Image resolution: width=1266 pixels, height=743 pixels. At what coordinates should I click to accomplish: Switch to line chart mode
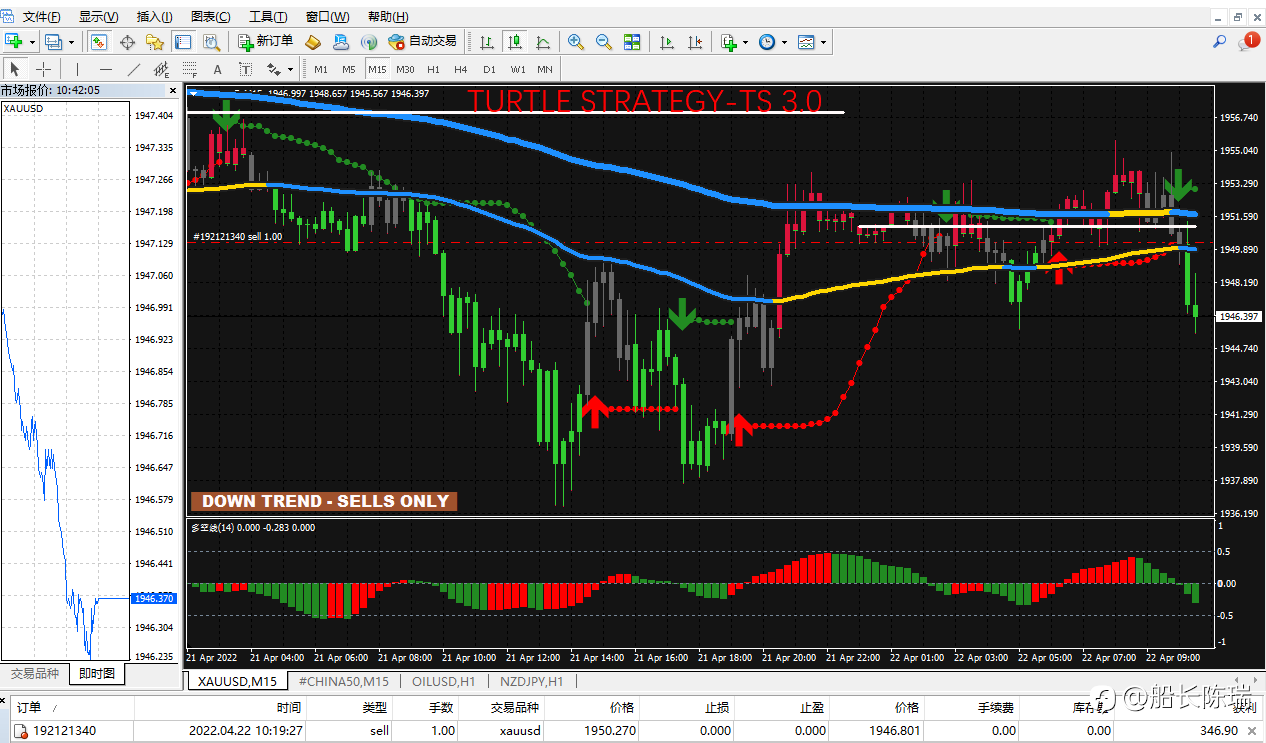point(543,41)
